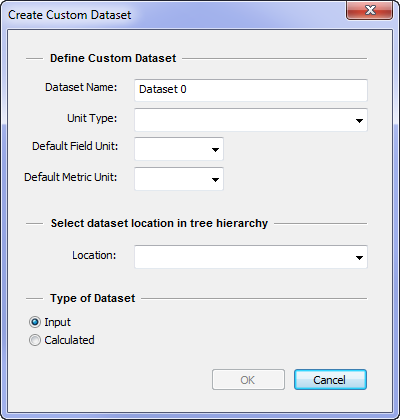The image size is (400, 420).
Task: Click the Default Metric Unit label
Action: coord(71,177)
